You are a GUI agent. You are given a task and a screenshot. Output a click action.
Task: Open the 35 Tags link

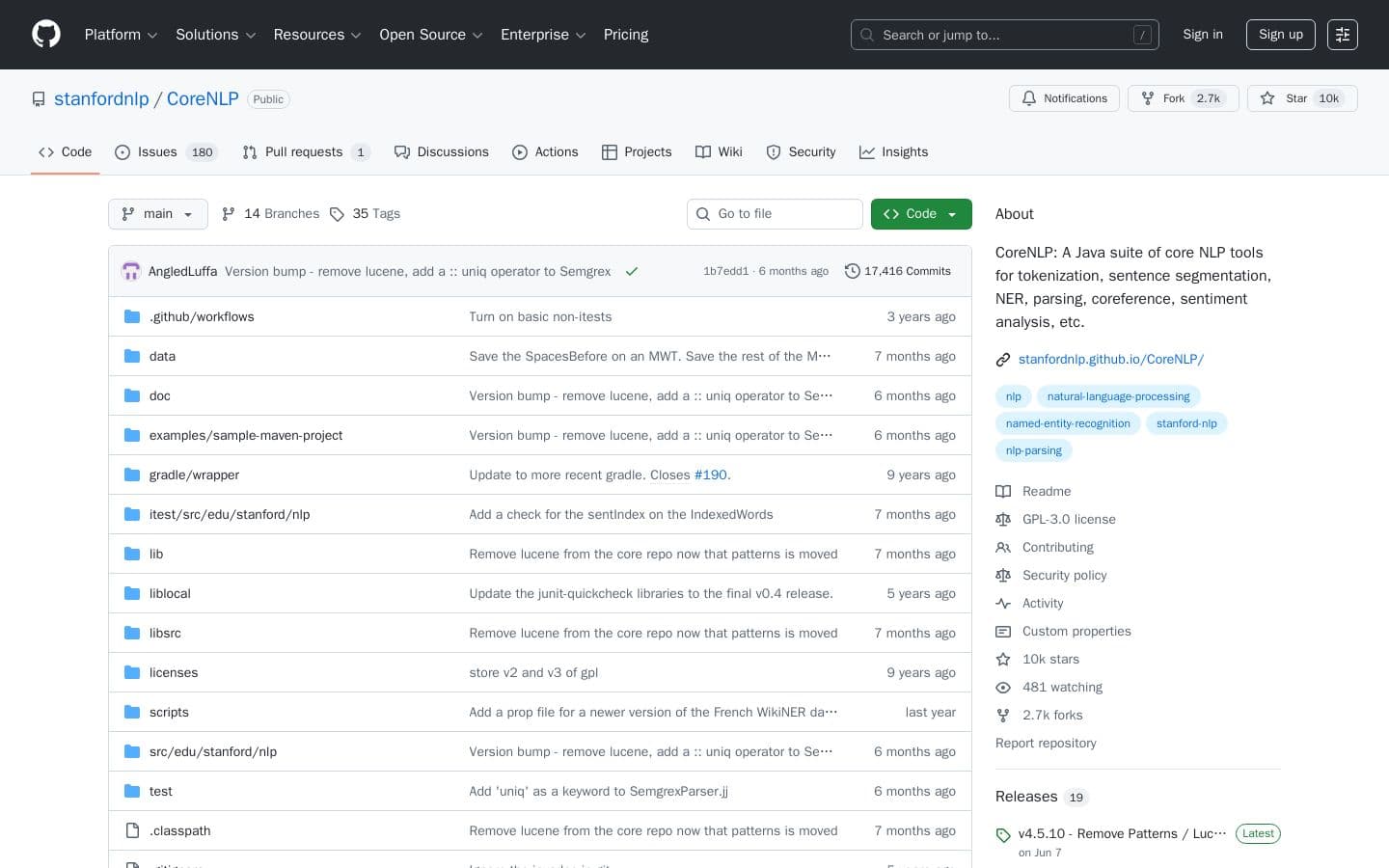tap(365, 214)
